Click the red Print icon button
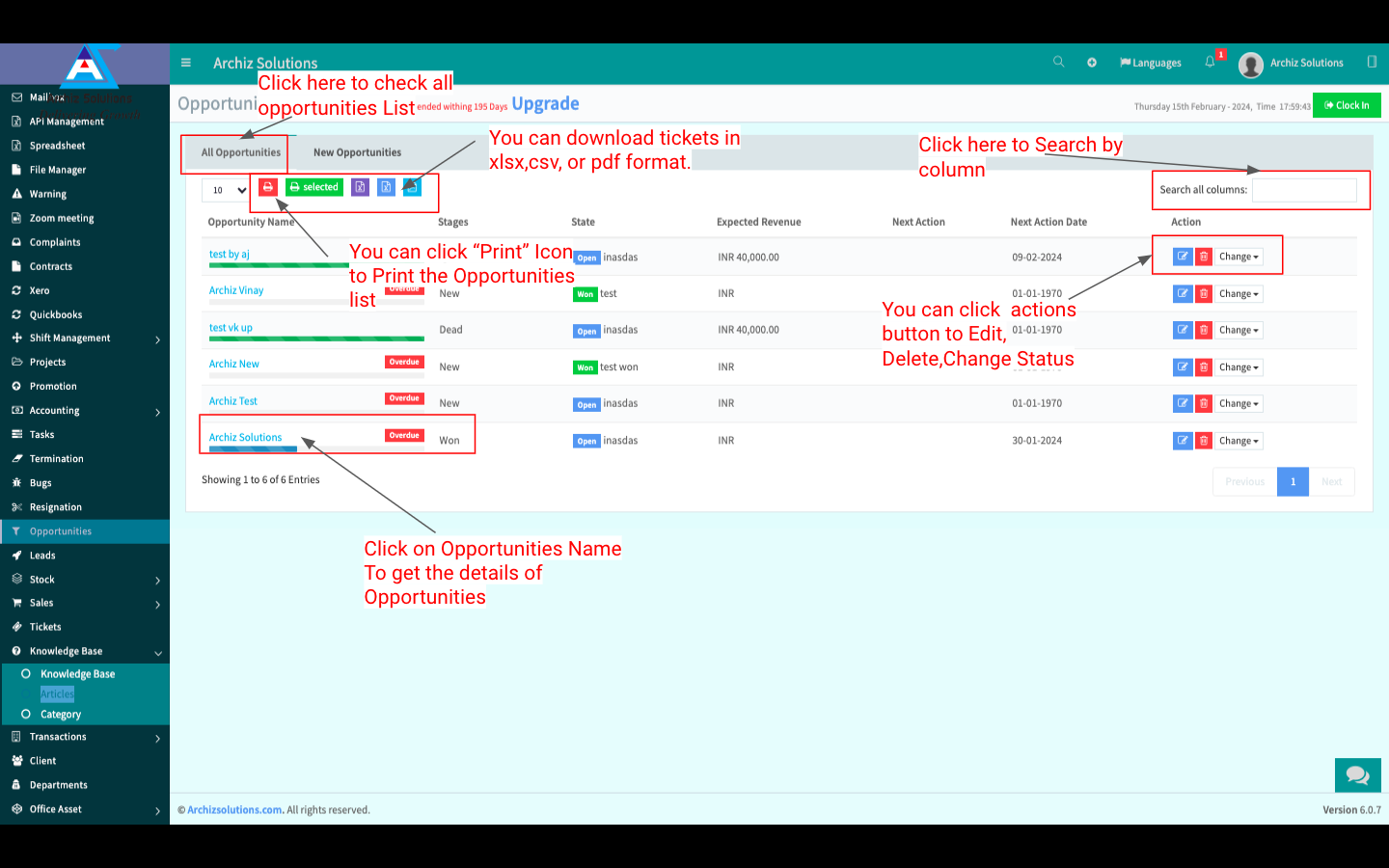1389x868 pixels. (268, 187)
